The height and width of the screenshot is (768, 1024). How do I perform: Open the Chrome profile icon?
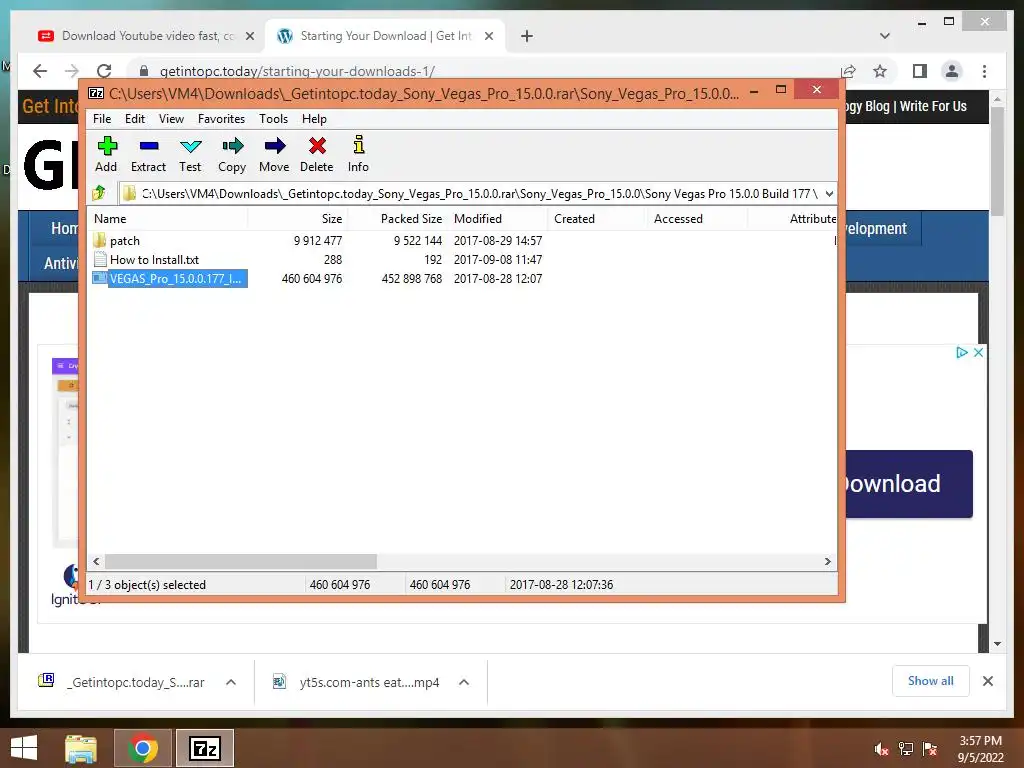(x=952, y=71)
